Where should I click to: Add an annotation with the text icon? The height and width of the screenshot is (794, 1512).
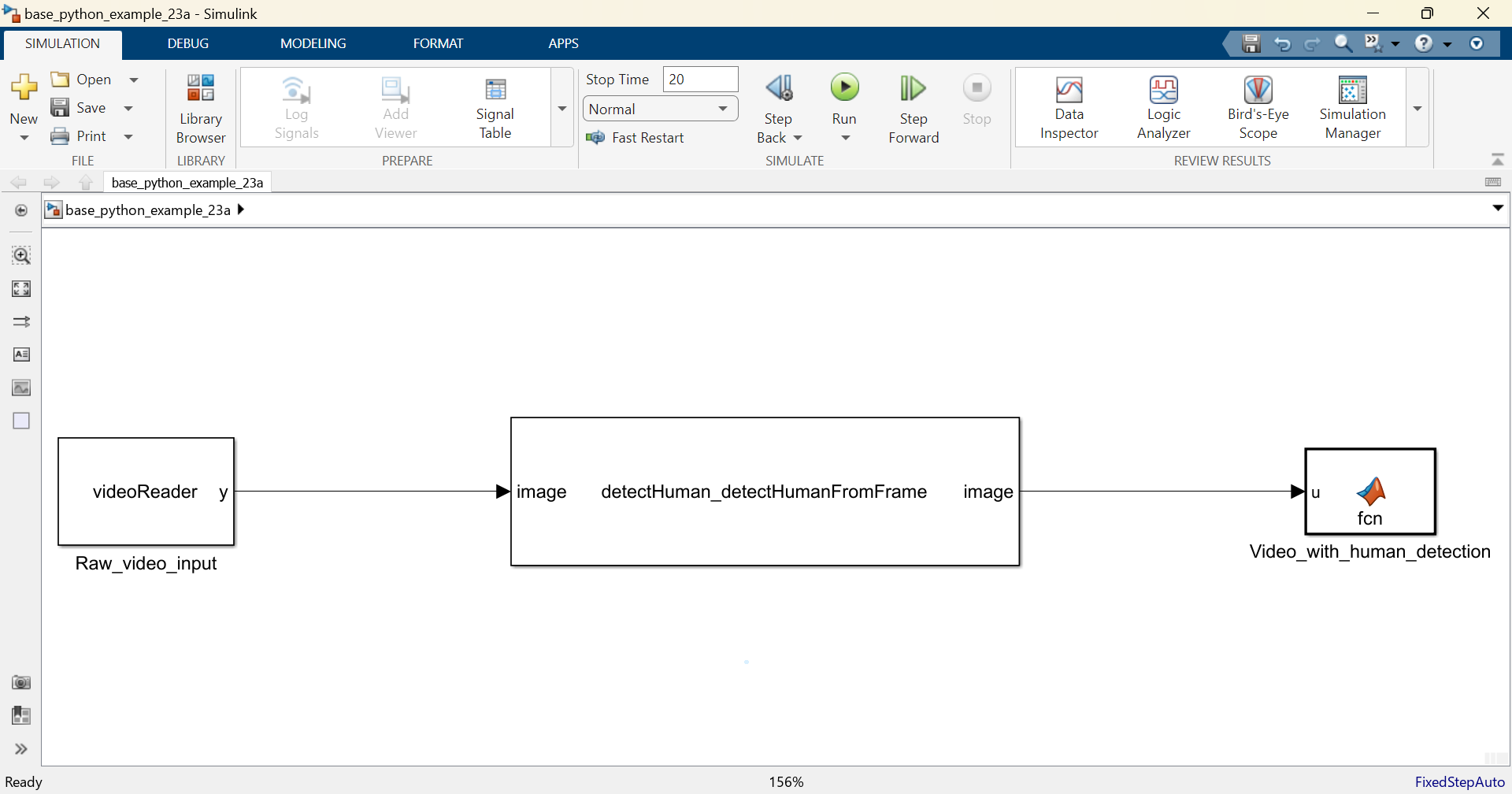pos(21,354)
